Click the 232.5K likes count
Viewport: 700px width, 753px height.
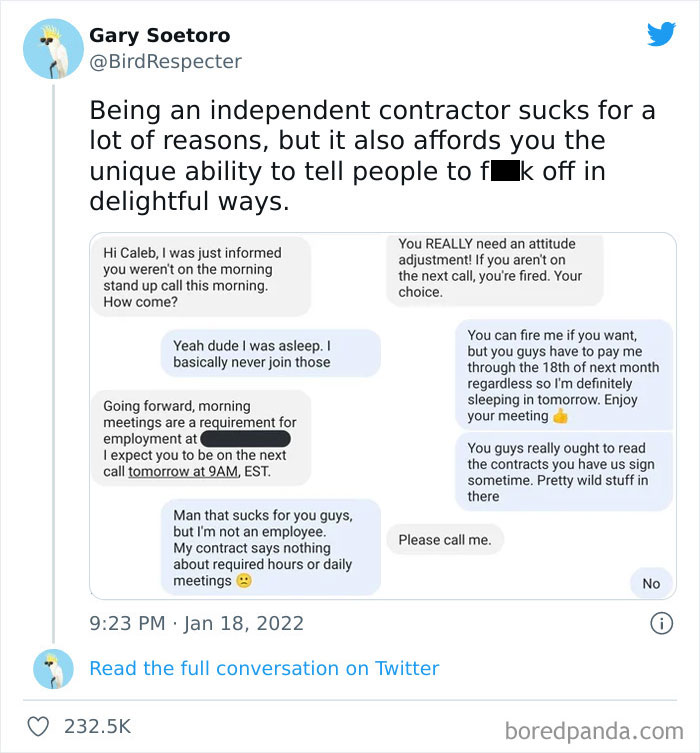click(97, 726)
